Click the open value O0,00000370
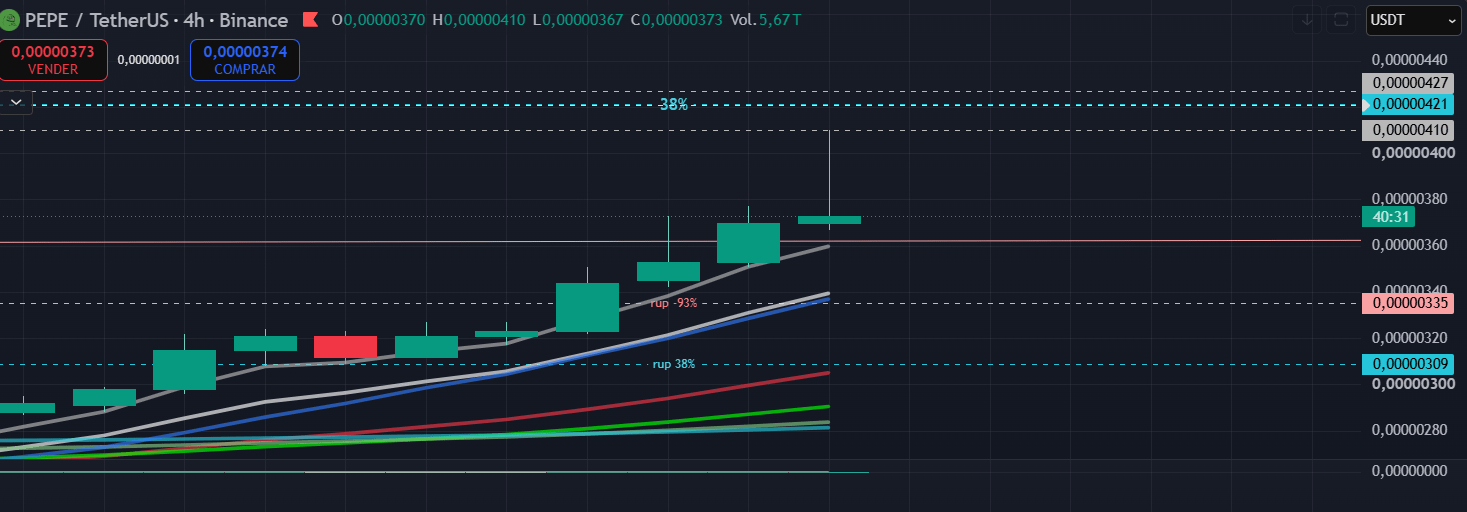This screenshot has width=1467, height=512. point(380,20)
